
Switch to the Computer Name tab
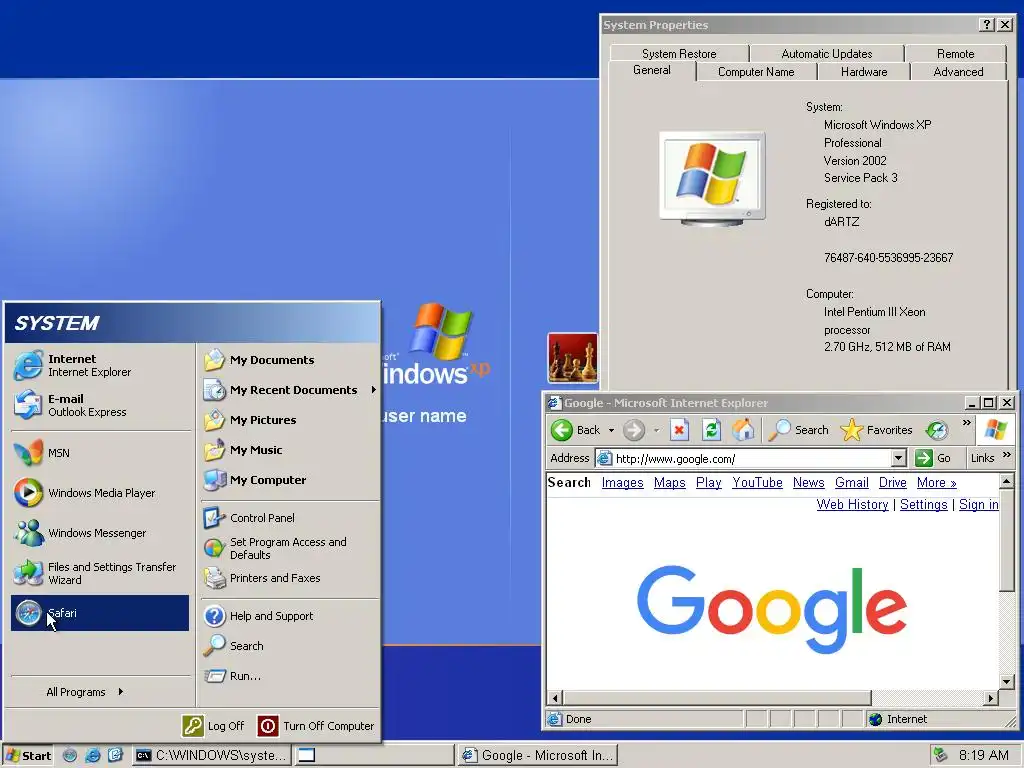[x=756, y=72]
